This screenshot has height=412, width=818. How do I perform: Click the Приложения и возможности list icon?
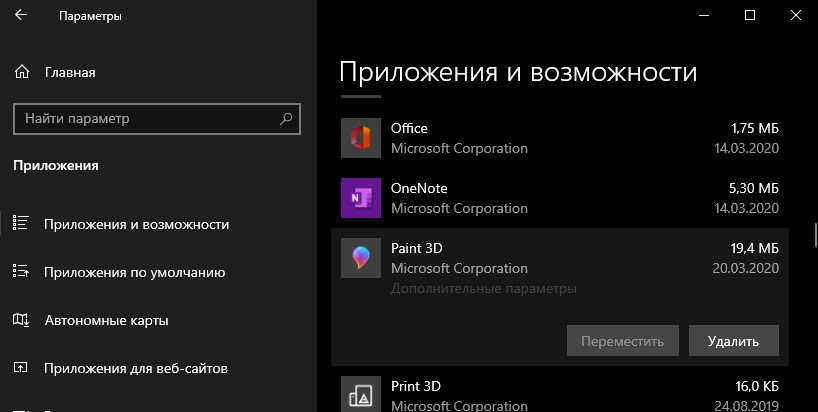20,223
